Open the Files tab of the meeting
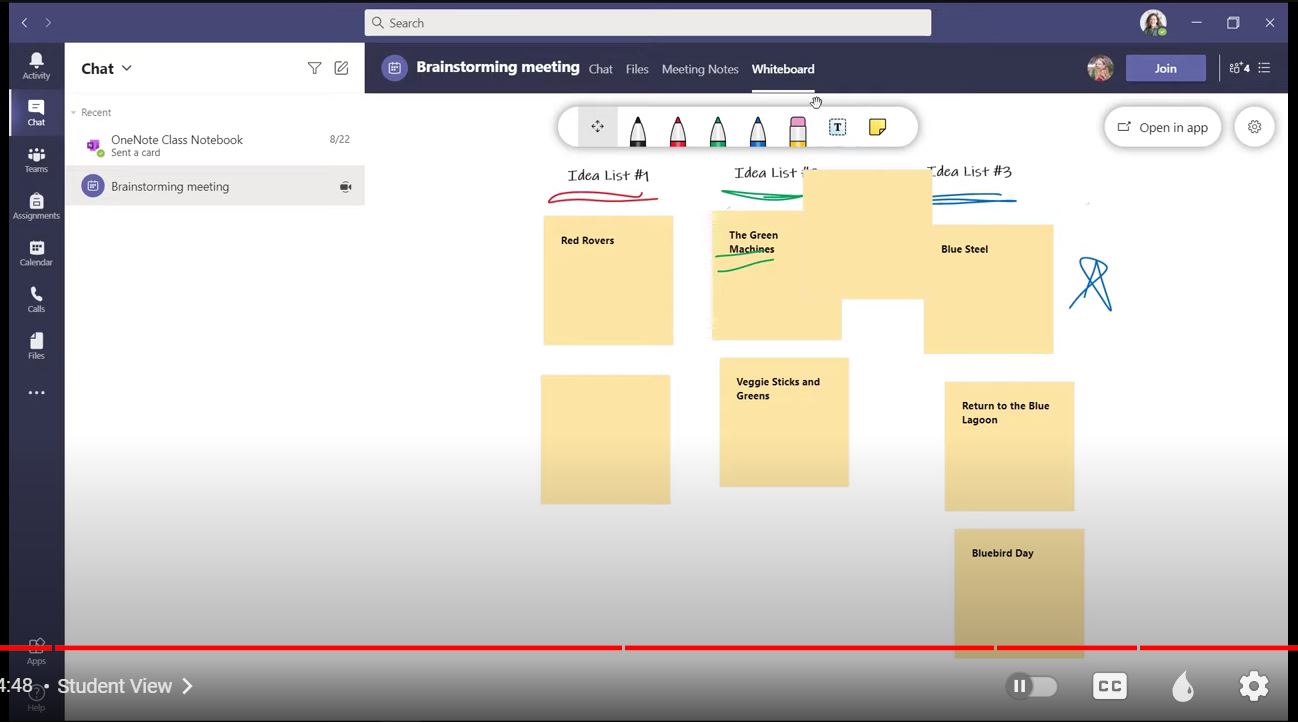 tap(637, 69)
